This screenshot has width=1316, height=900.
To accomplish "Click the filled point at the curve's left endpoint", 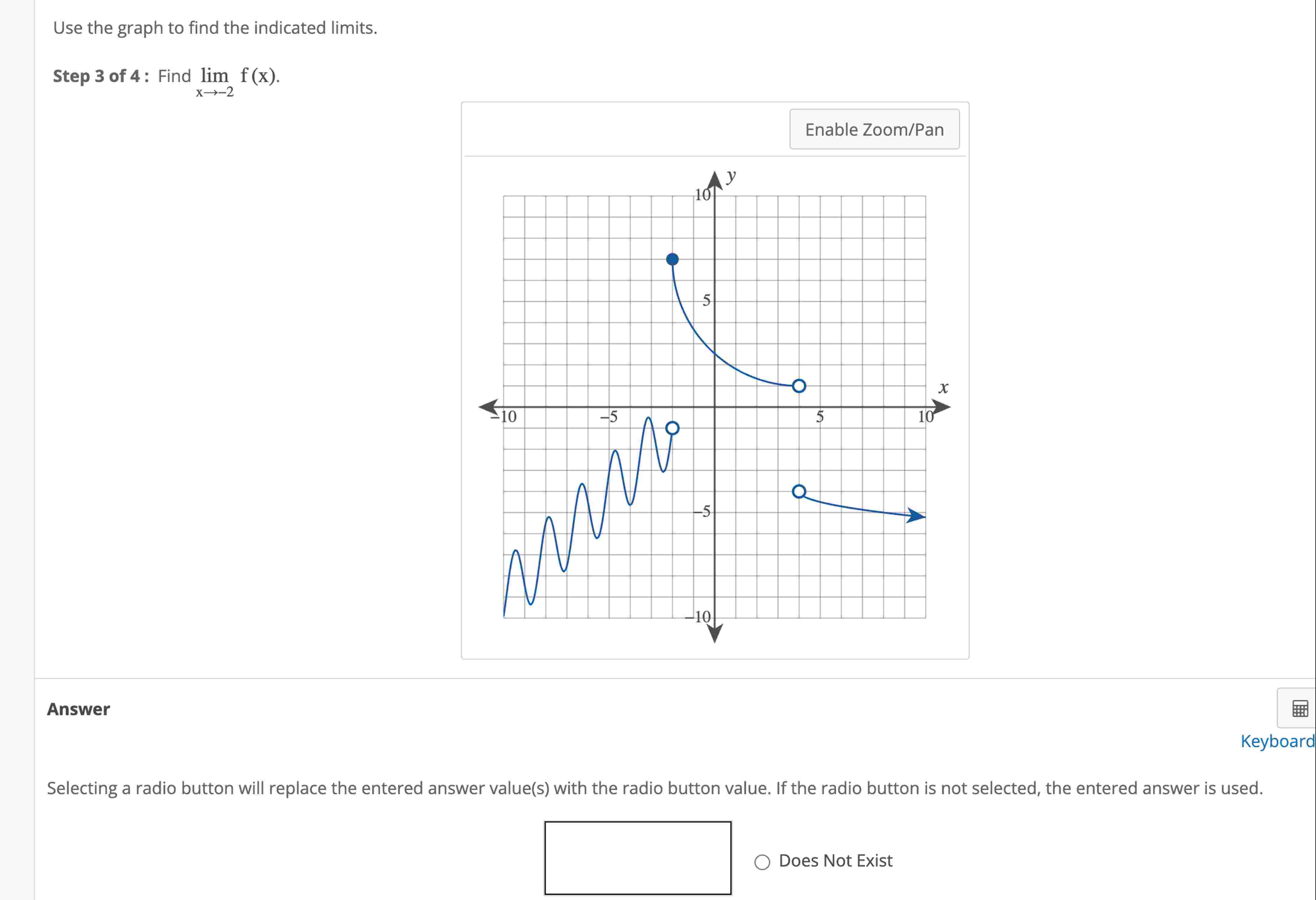I will coord(672,259).
